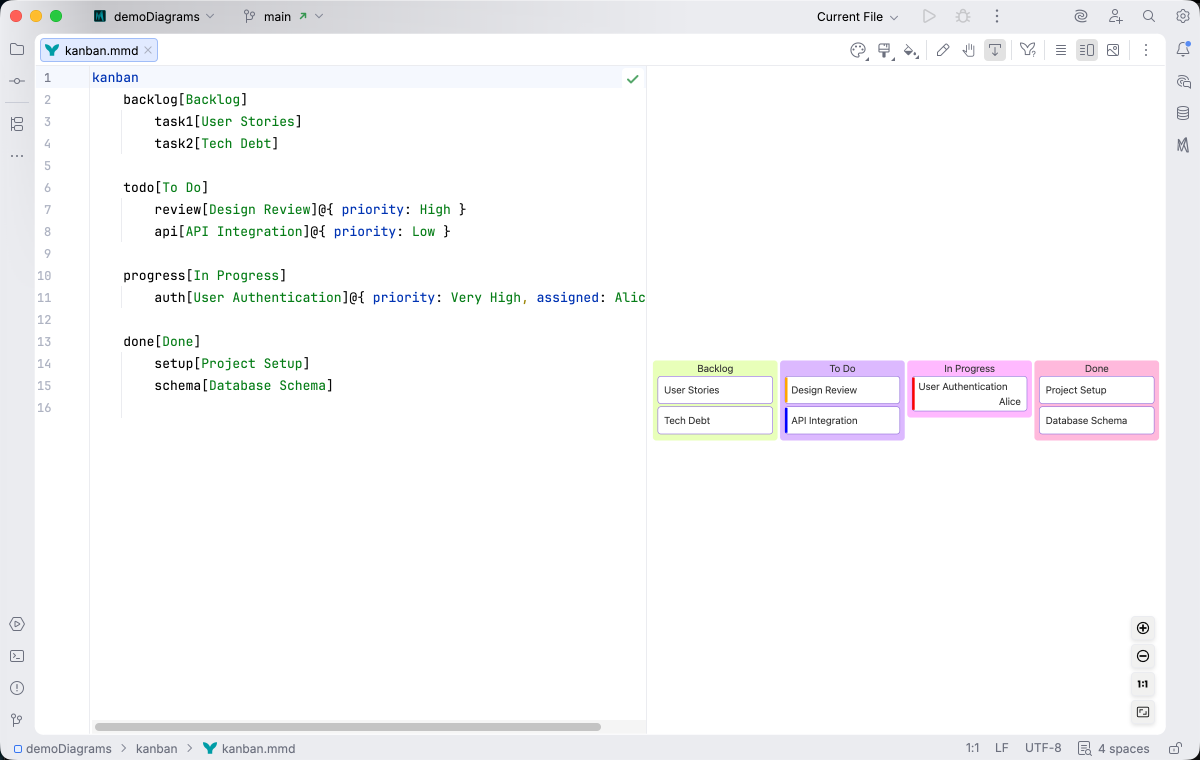
Task: Open the paint bucket background fill option
Action: pos(910,50)
